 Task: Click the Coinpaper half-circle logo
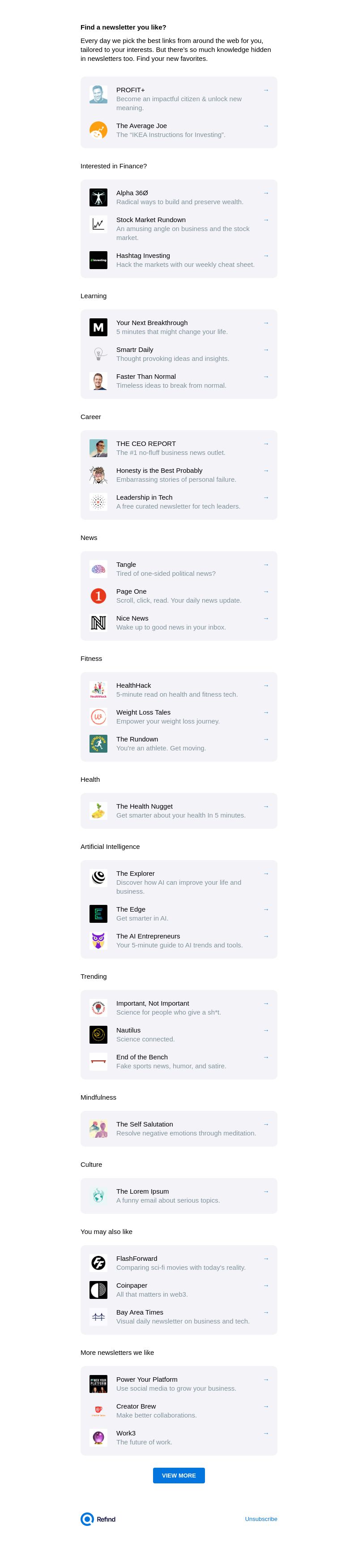point(98,1290)
